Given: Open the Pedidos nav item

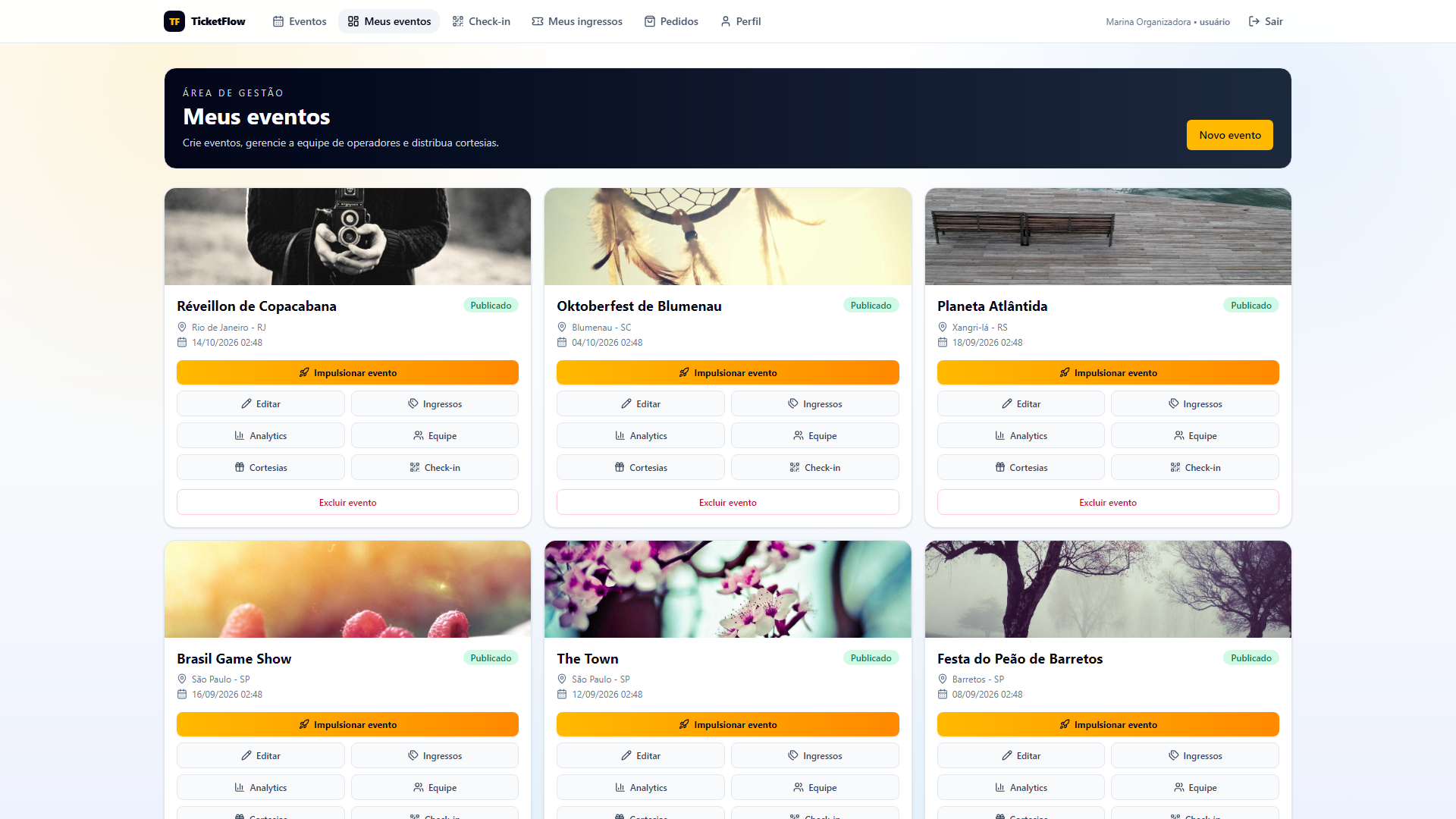Looking at the screenshot, I should [671, 21].
